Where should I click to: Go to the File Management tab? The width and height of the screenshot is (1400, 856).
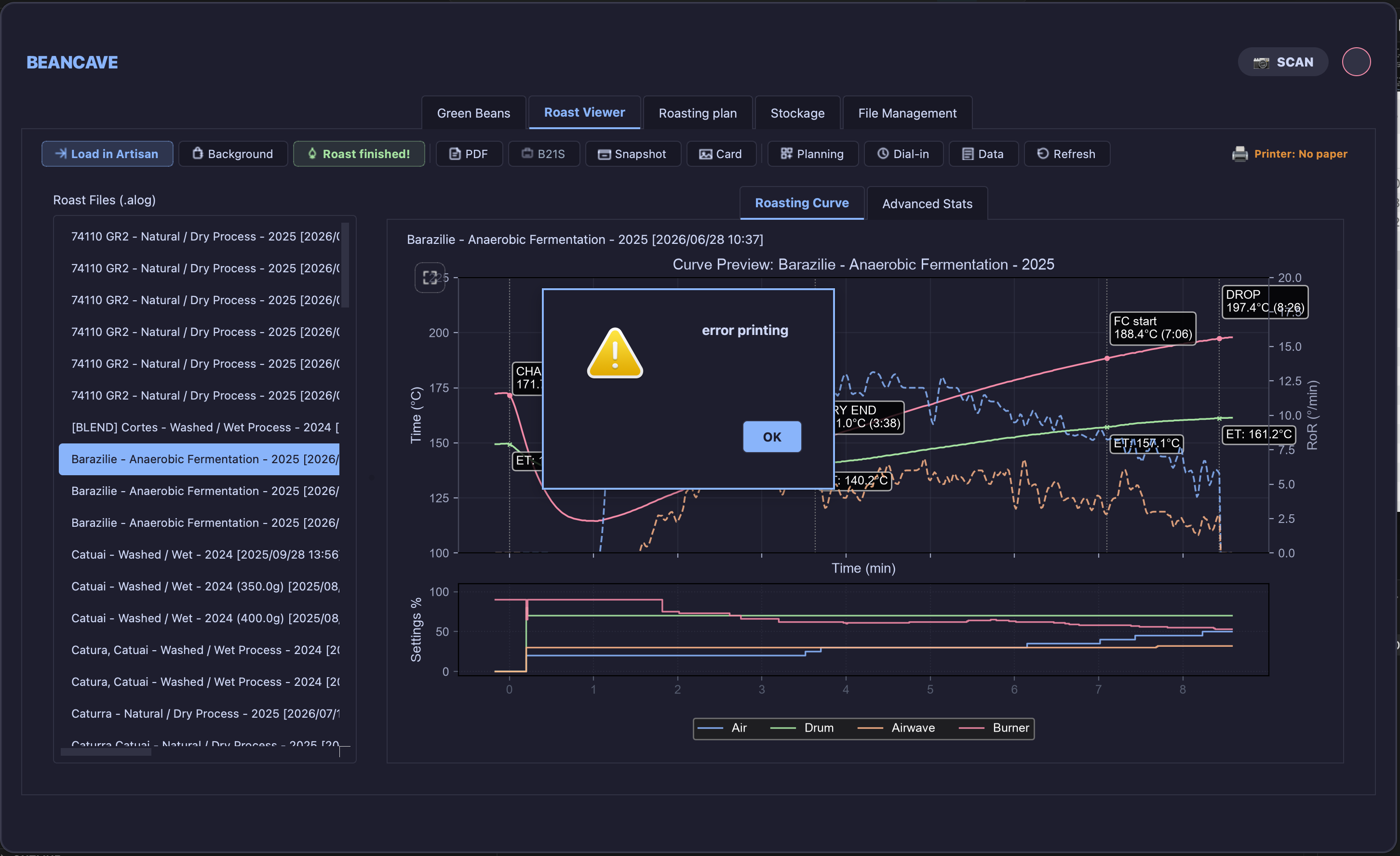pyautogui.click(x=907, y=113)
